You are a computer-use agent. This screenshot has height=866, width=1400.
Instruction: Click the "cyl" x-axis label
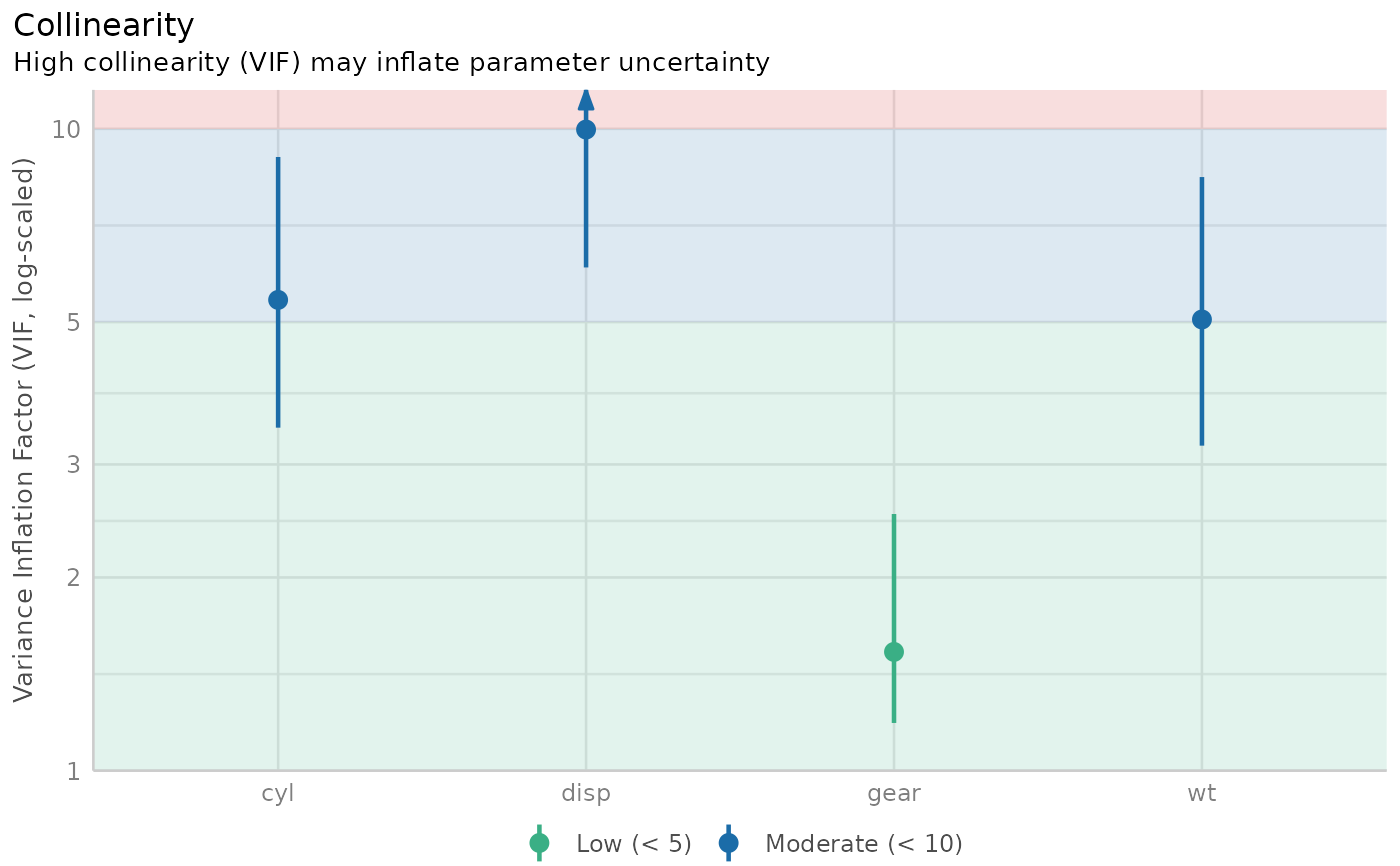tap(278, 794)
